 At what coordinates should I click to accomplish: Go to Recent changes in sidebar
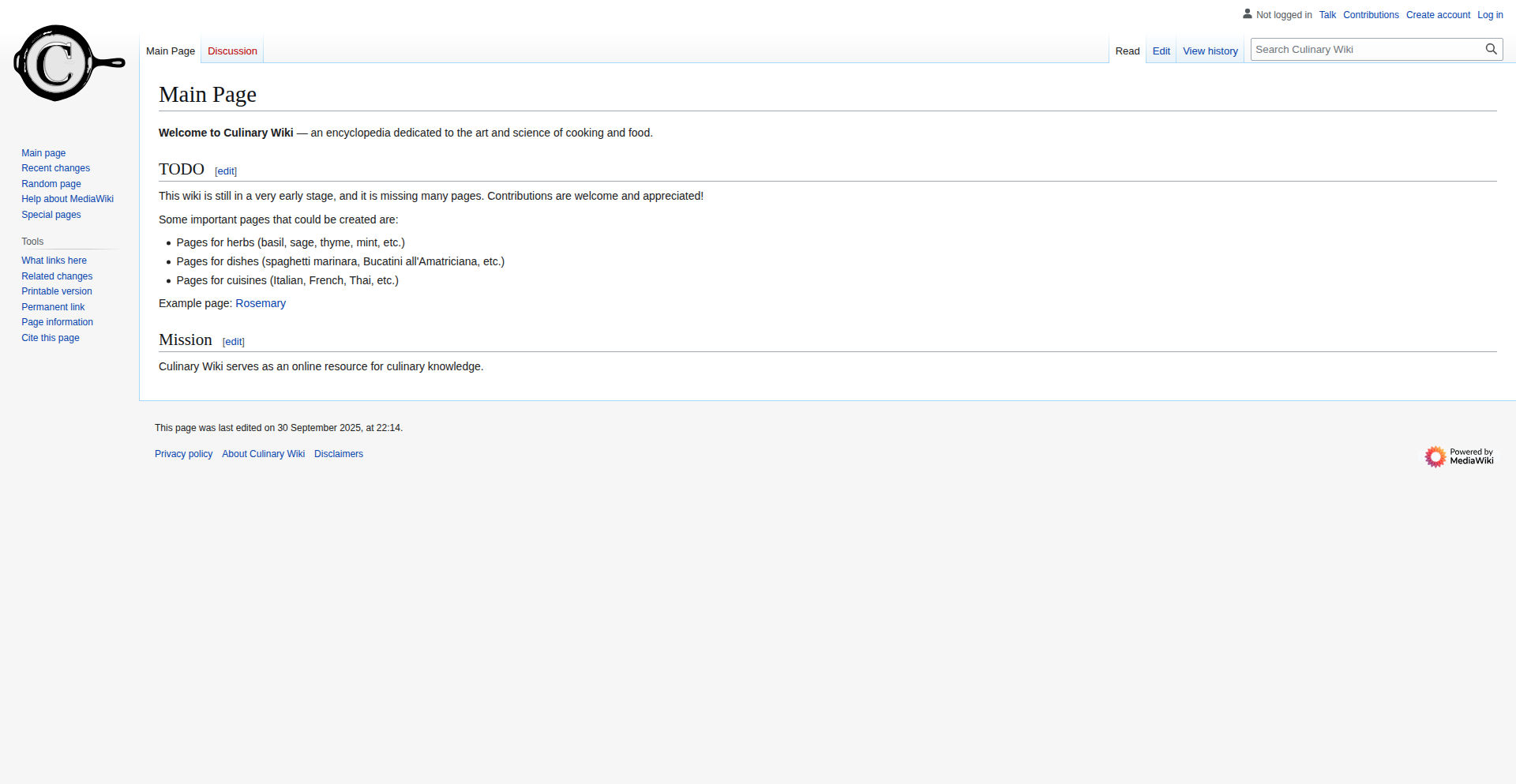[x=55, y=168]
